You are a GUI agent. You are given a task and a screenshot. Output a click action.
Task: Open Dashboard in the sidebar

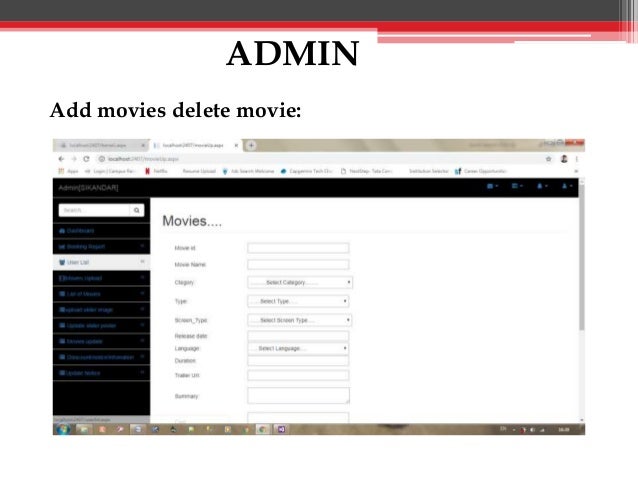(101, 231)
